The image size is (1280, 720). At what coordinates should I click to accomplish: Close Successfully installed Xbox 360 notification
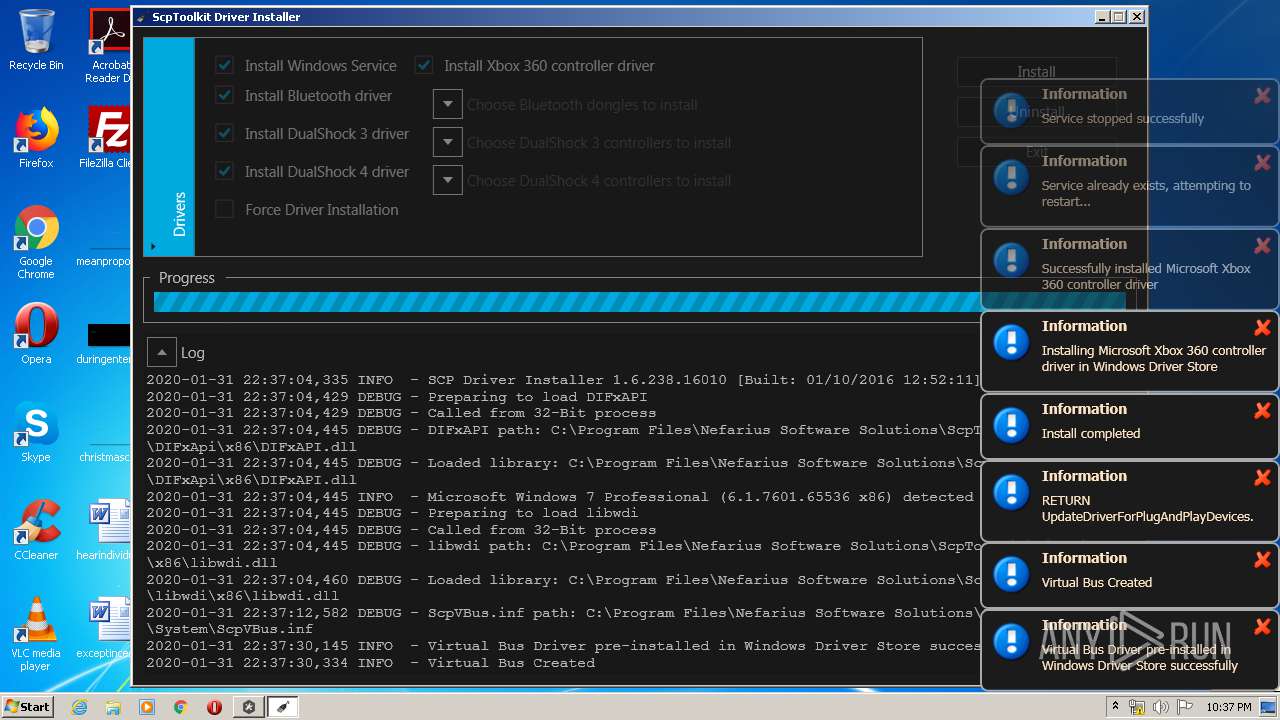click(x=1262, y=246)
